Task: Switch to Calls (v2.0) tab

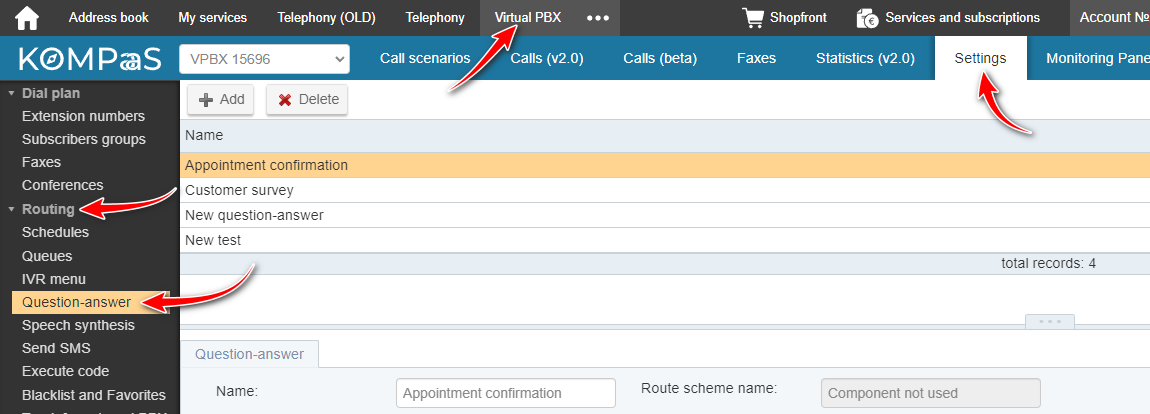Action: pyautogui.click(x=547, y=59)
